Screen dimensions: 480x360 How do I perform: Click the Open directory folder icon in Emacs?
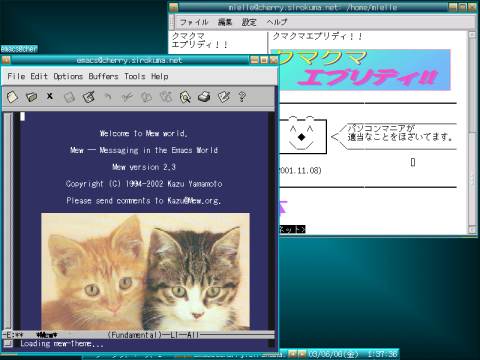(x=32, y=97)
